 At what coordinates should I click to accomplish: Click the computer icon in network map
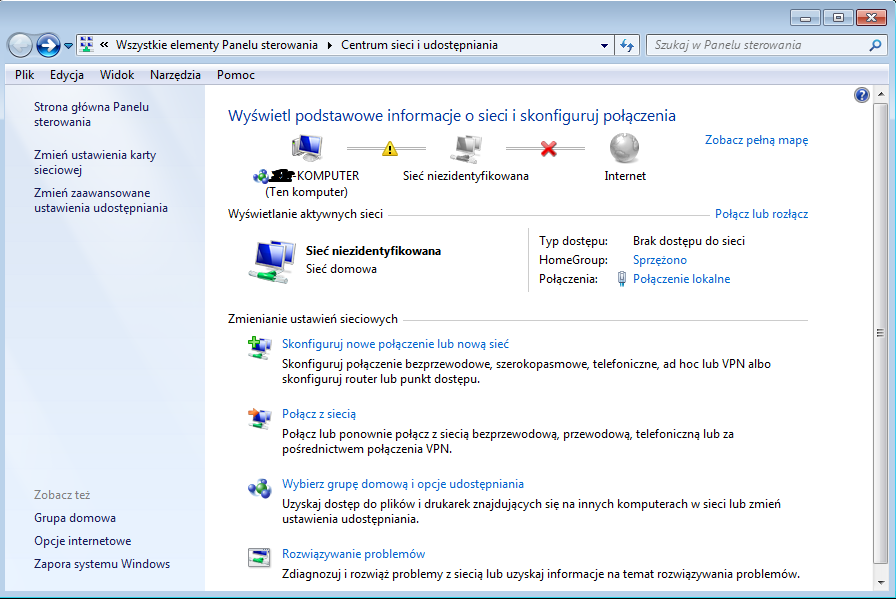[306, 148]
